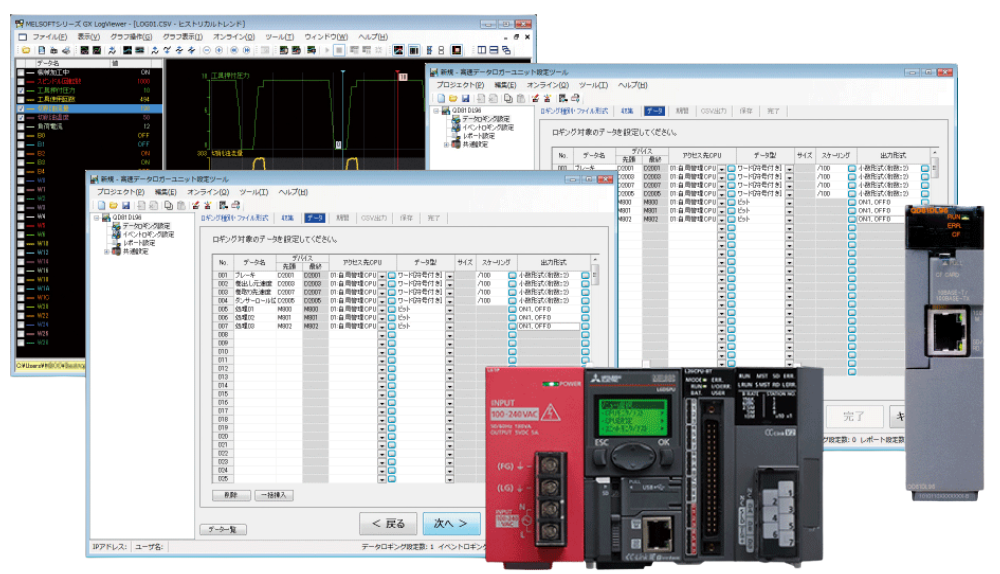The height and width of the screenshot is (574, 1000).
Task: Click the zoom out minus icon in LogViewer toolbar
Action: click(206, 49)
